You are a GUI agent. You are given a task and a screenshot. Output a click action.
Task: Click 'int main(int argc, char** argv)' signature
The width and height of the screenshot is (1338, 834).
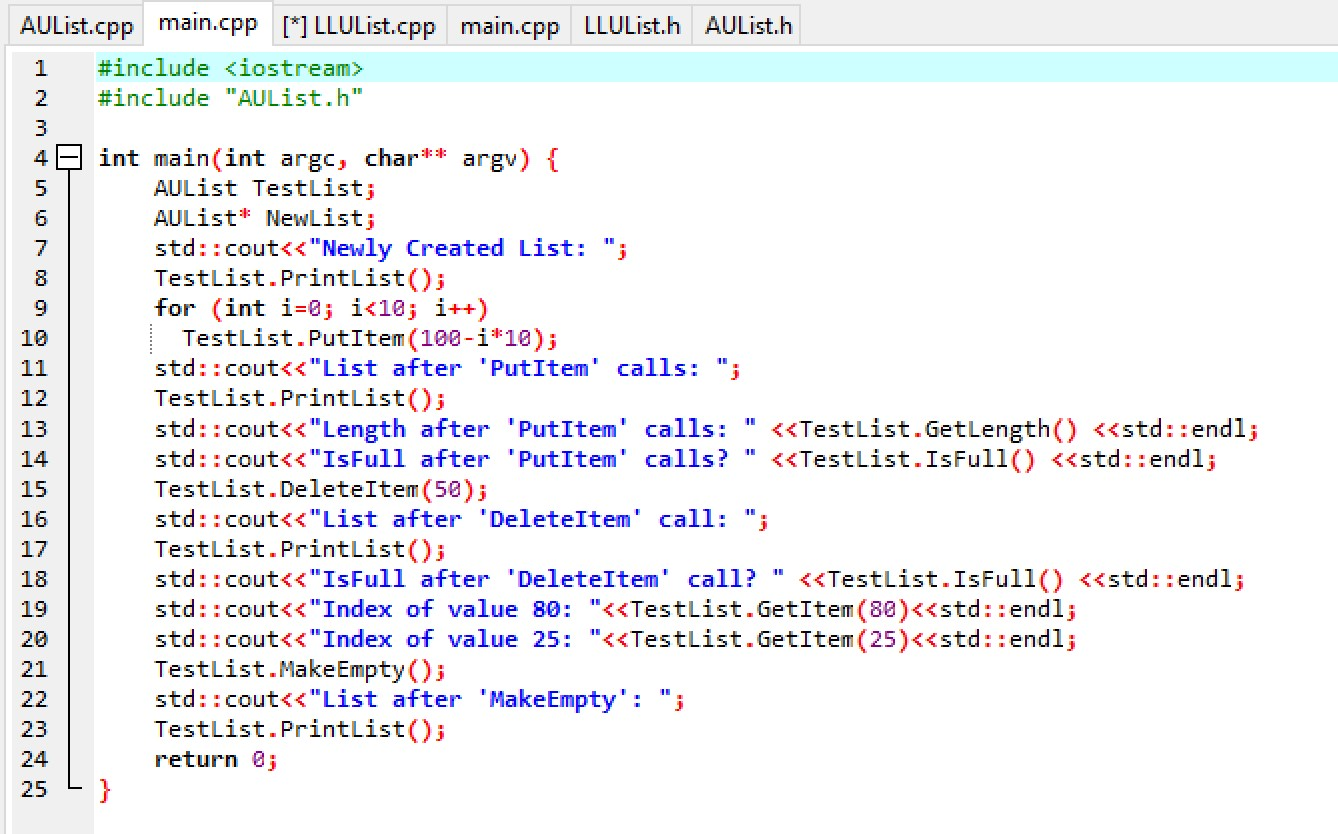pos(315,158)
